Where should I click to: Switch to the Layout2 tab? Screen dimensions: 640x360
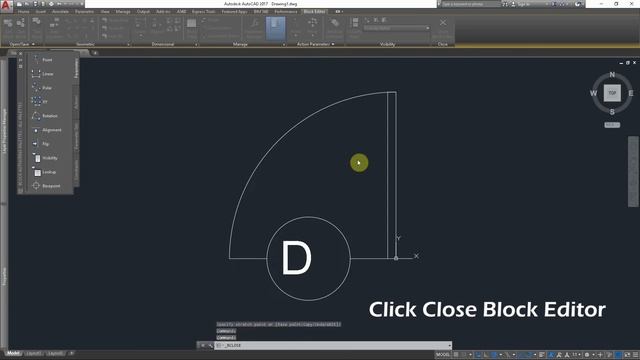(55, 353)
